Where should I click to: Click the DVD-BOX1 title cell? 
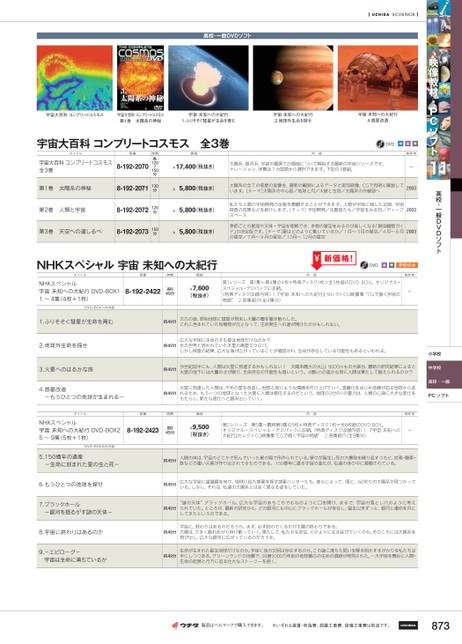tap(79, 291)
